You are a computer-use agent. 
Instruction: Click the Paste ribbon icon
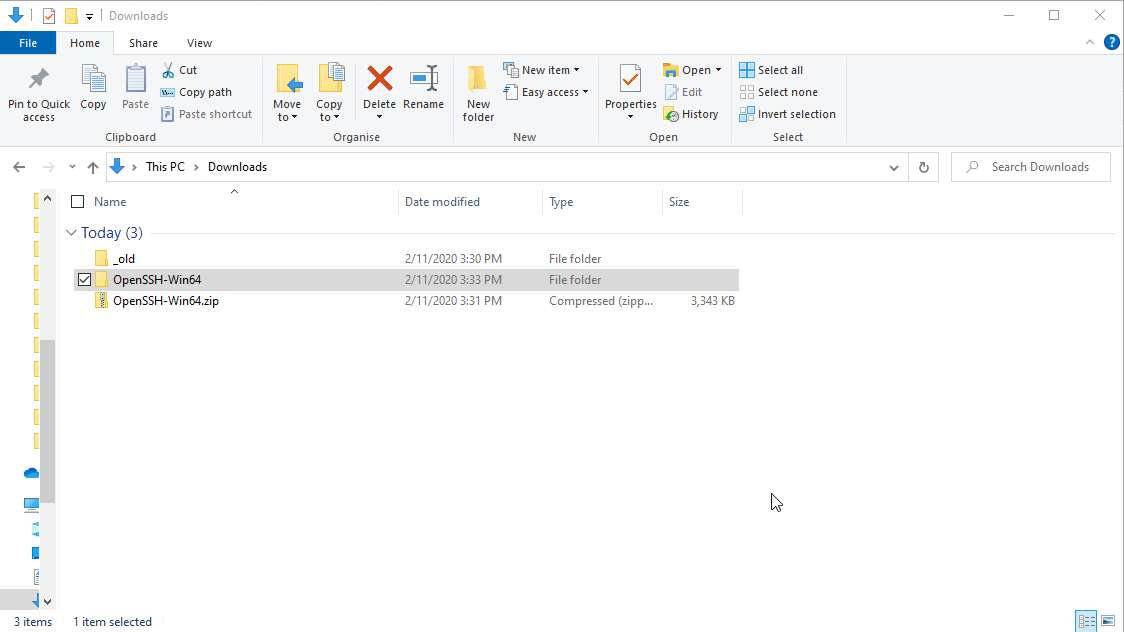135,87
